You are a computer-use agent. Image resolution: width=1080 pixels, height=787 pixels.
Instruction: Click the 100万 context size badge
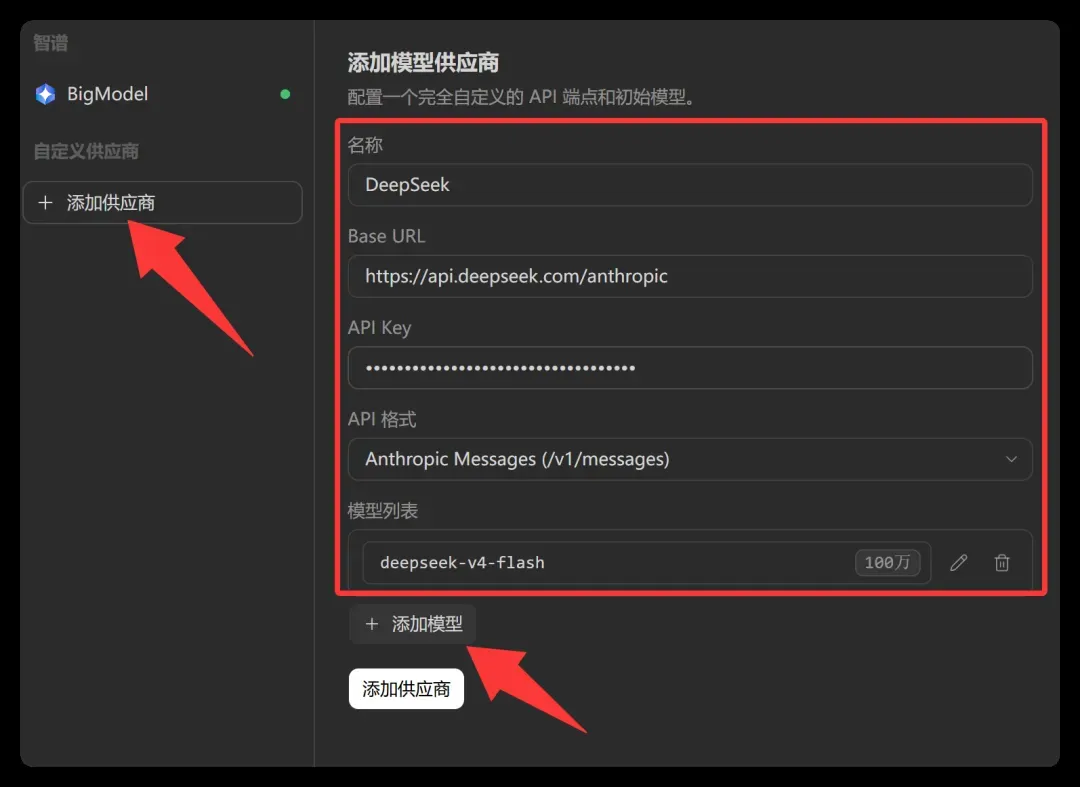tap(887, 563)
